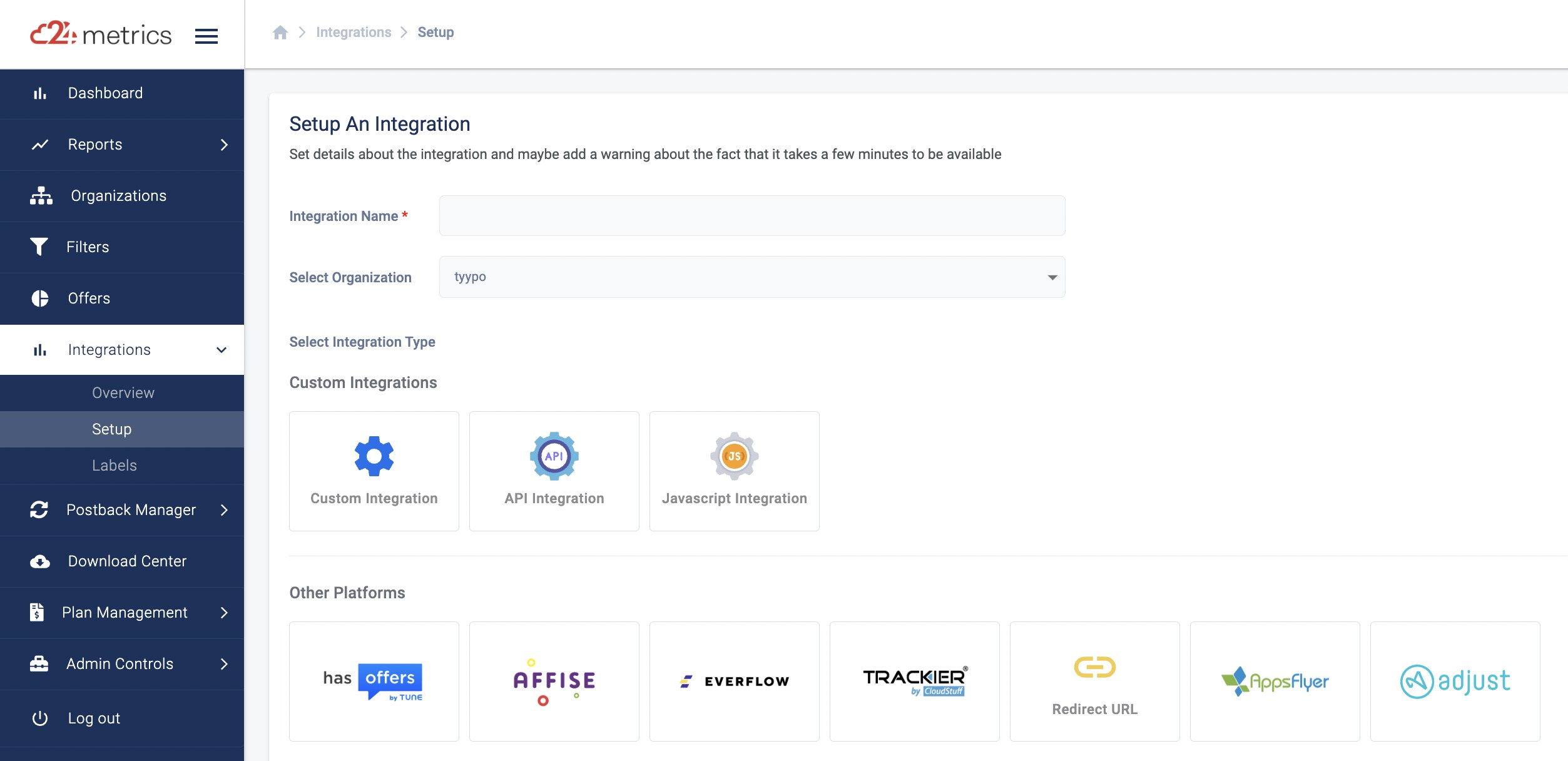Pick the Redirect URL platform tile

pyautogui.click(x=1094, y=681)
